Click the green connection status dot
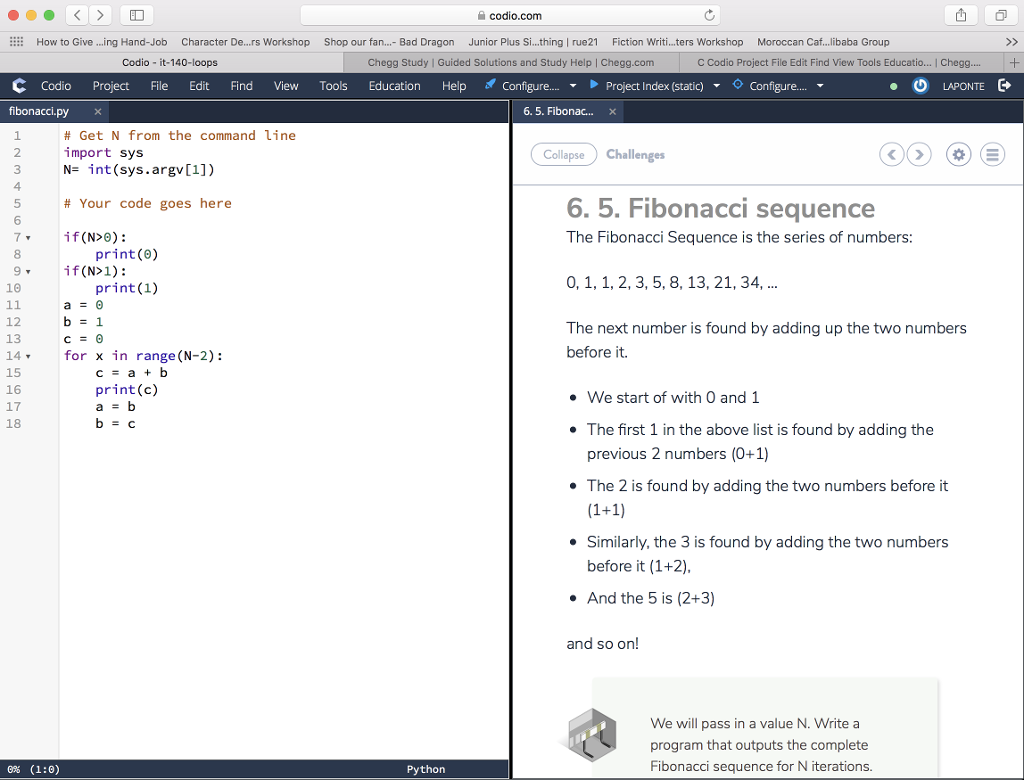The image size is (1024, 780). coord(893,86)
